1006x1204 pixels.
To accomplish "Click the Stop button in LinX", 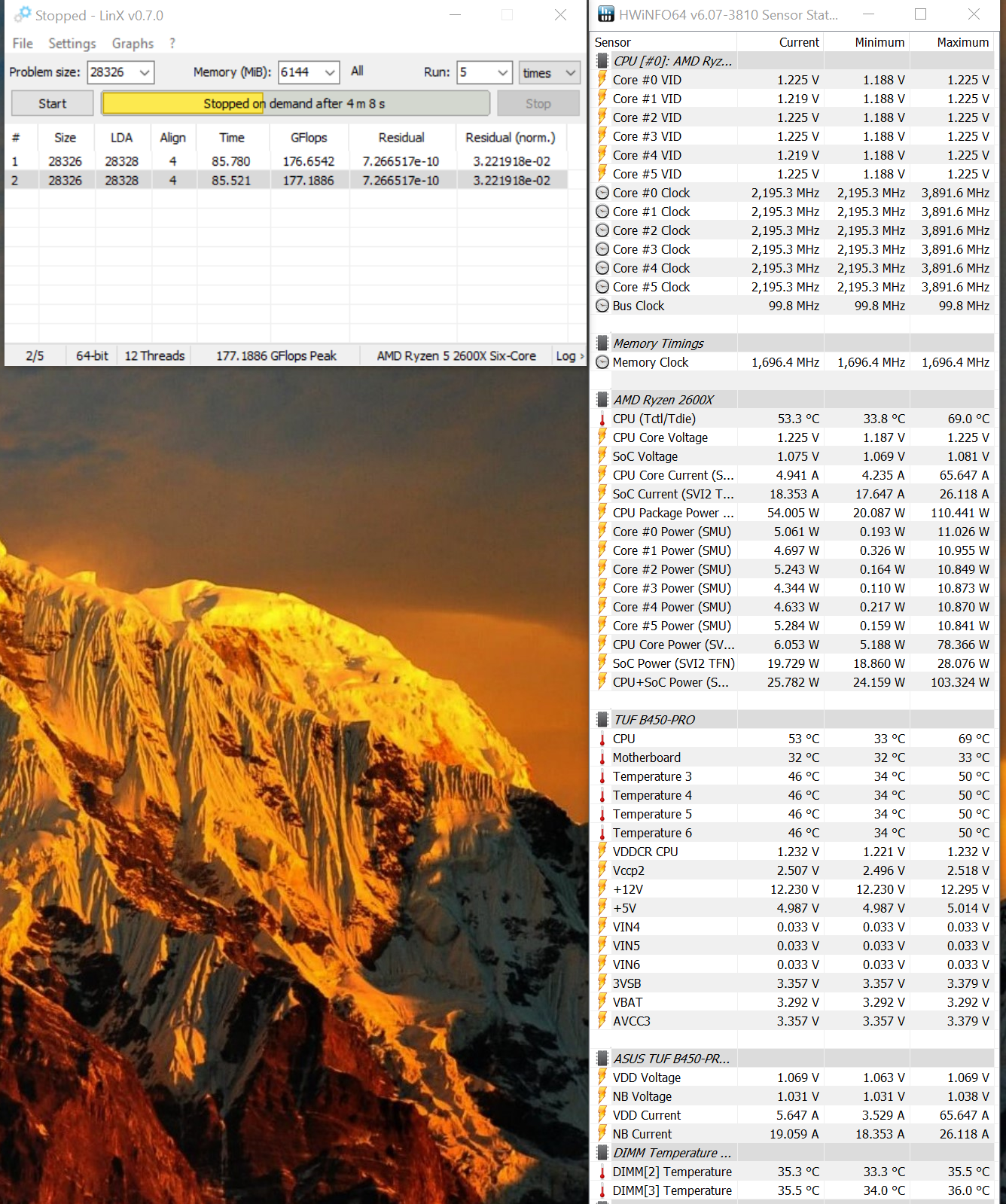I will 538,103.
